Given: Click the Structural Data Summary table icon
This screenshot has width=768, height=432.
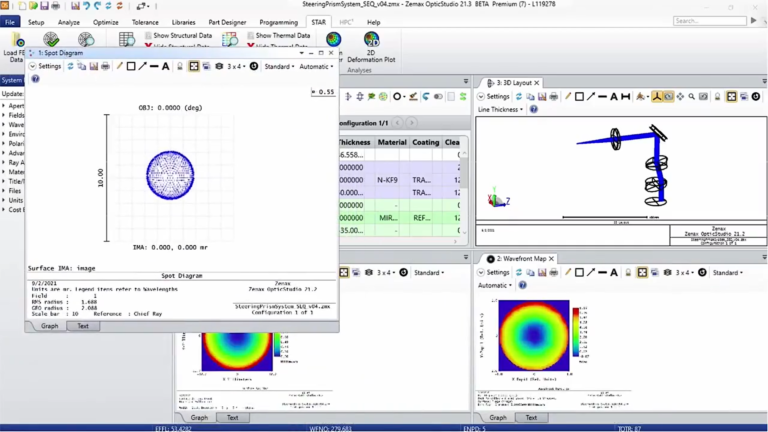Looking at the screenshot, I should [126, 40].
